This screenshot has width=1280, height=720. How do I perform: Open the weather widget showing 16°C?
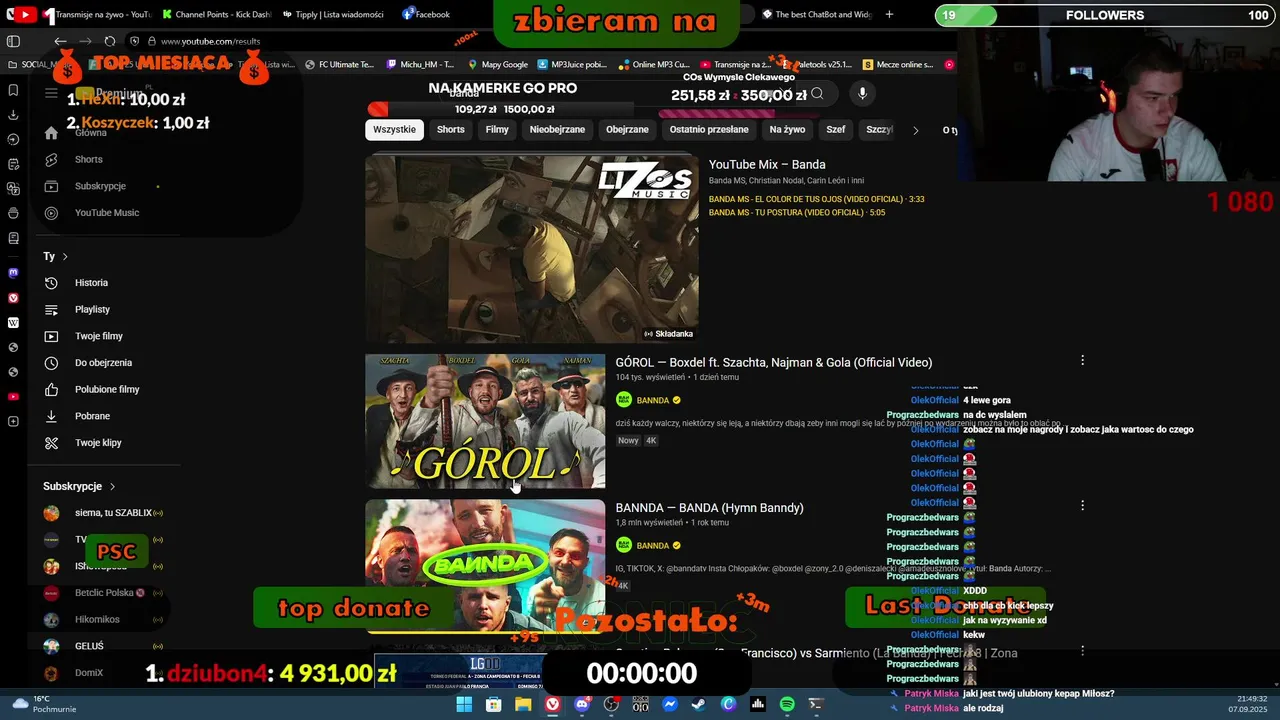tap(40, 704)
